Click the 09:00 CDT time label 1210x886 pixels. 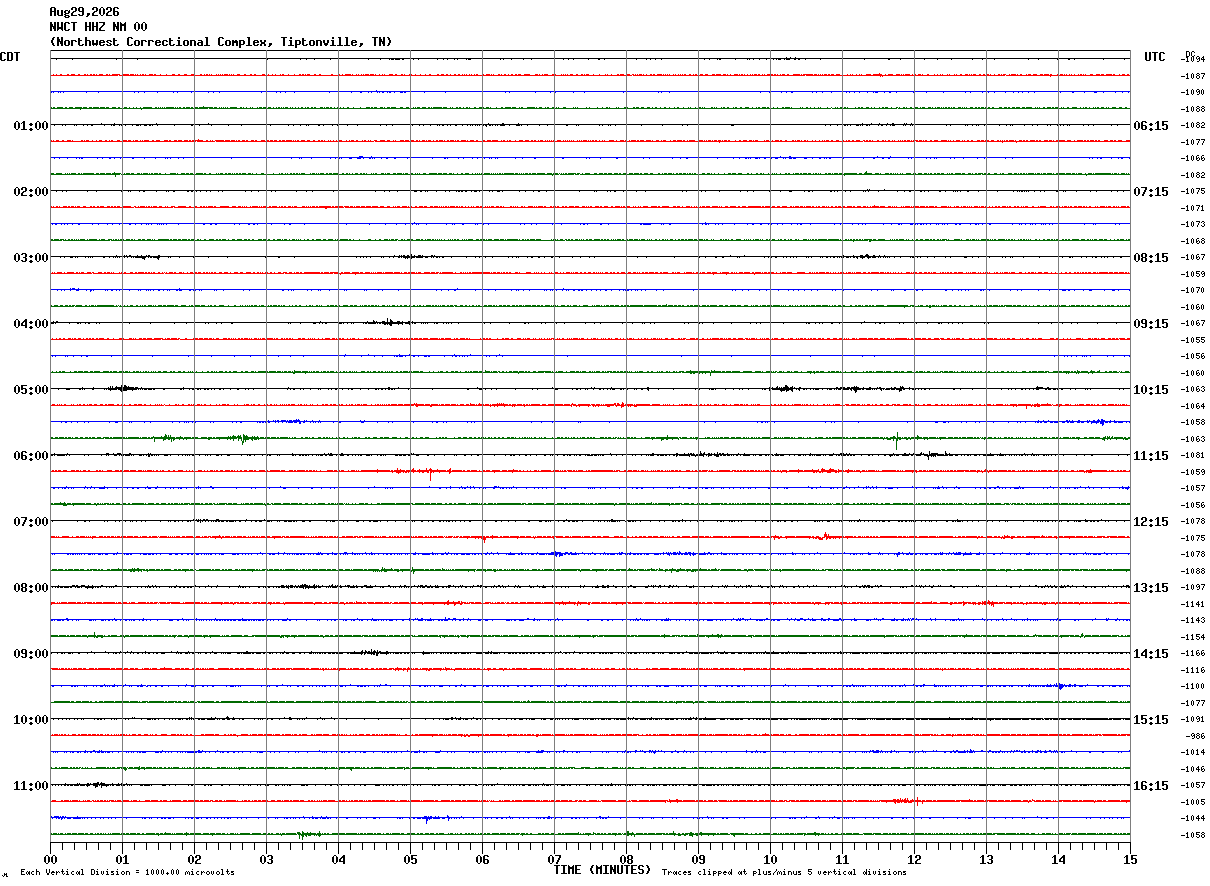(x=31, y=654)
